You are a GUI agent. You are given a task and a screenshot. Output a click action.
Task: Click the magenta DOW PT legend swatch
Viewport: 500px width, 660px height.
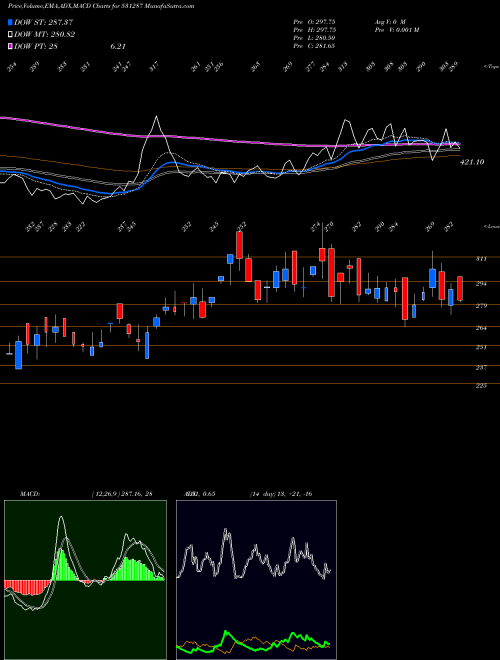click(x=10, y=47)
